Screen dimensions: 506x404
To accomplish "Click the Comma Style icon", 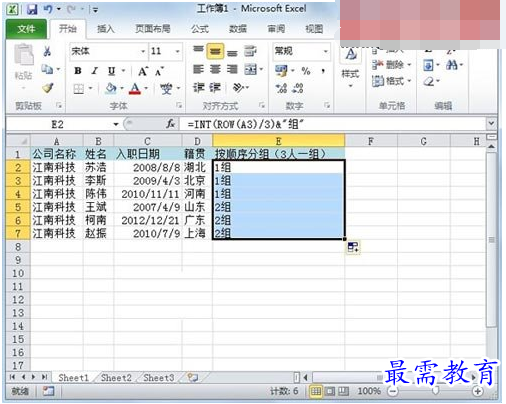I will point(323,71).
